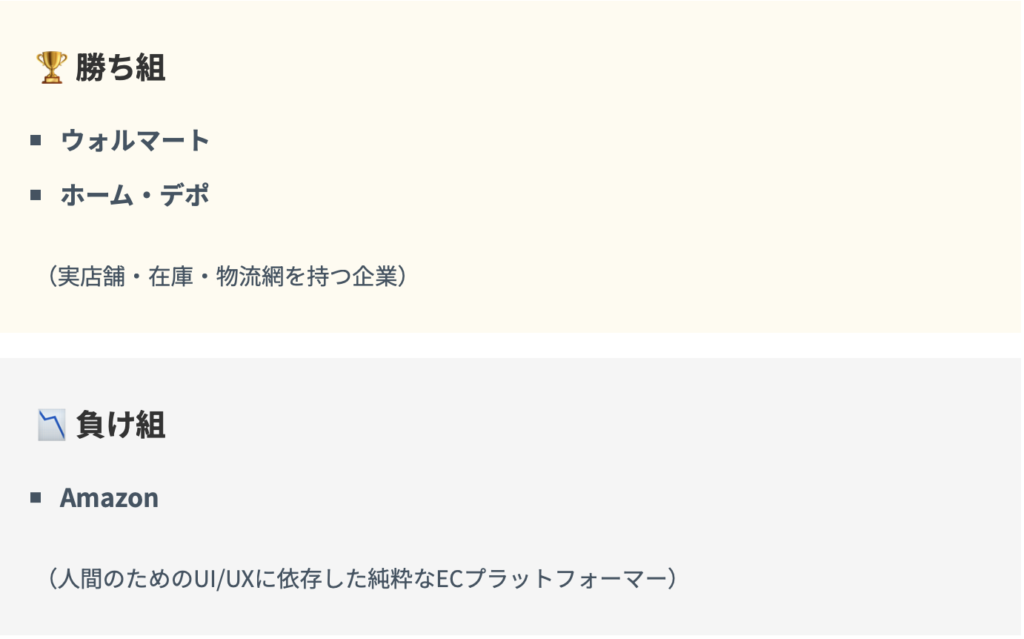Screen dimensions: 1024x639
Task: Click the white gap between the two cards
Action: (512, 345)
